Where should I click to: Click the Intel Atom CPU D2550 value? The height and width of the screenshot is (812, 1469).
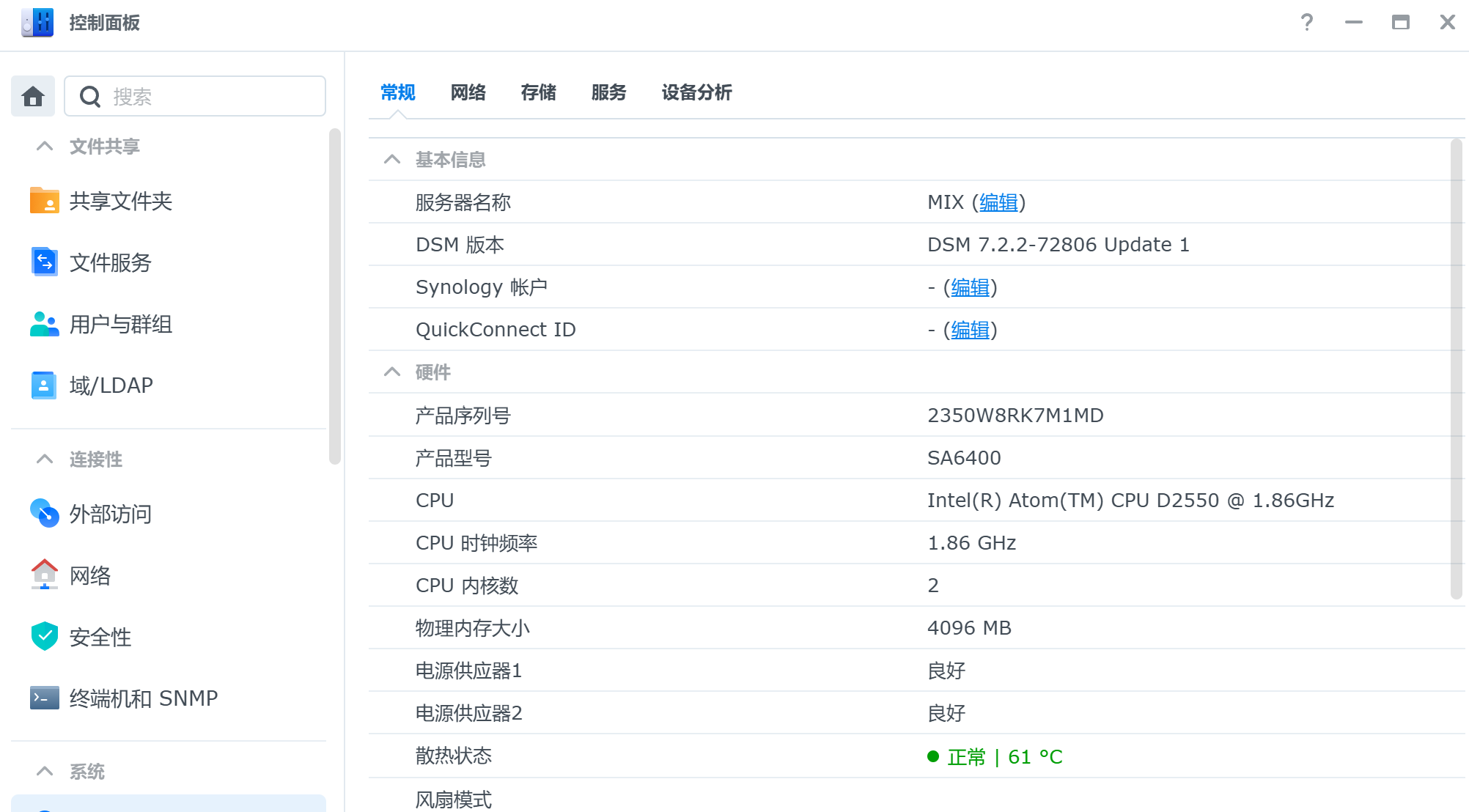(x=1130, y=501)
